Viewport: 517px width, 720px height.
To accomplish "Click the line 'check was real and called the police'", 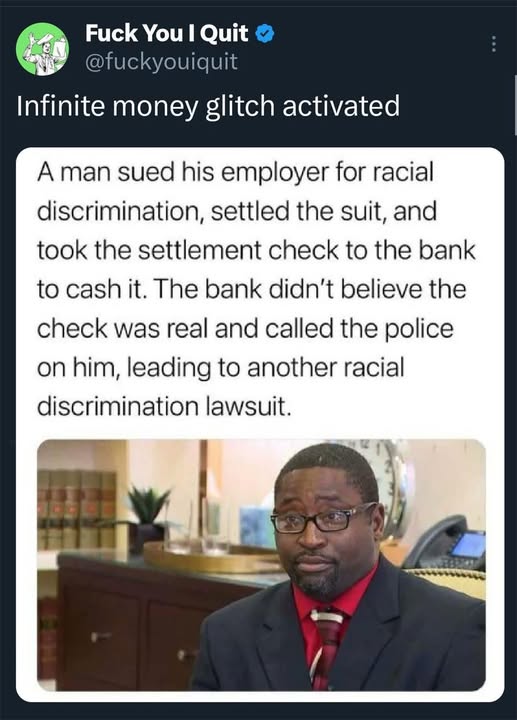I will [x=245, y=329].
